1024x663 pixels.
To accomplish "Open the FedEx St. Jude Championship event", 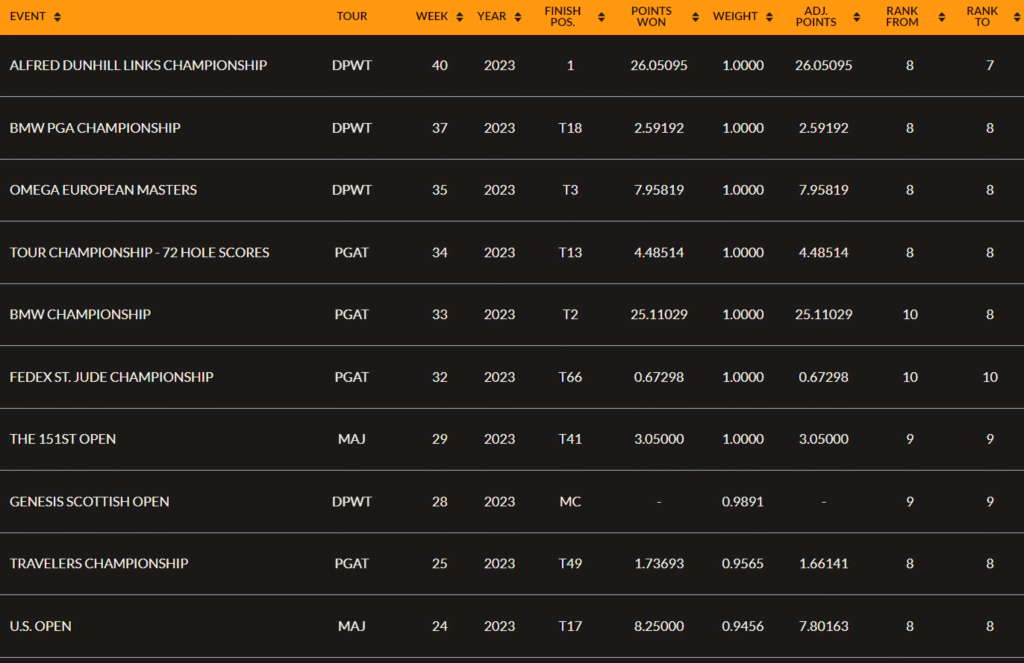I will [112, 378].
